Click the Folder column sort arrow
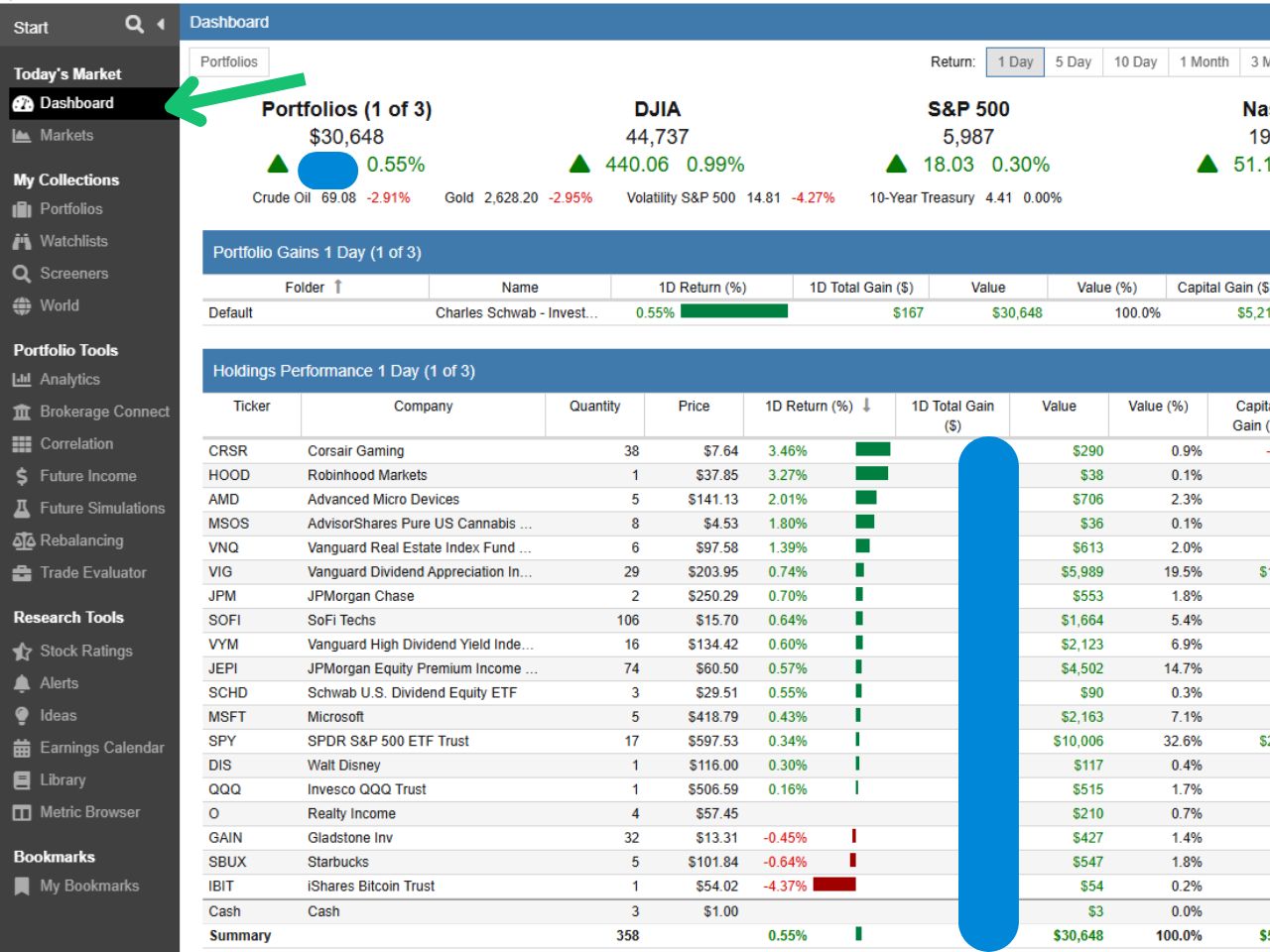This screenshot has width=1270, height=952. [338, 287]
